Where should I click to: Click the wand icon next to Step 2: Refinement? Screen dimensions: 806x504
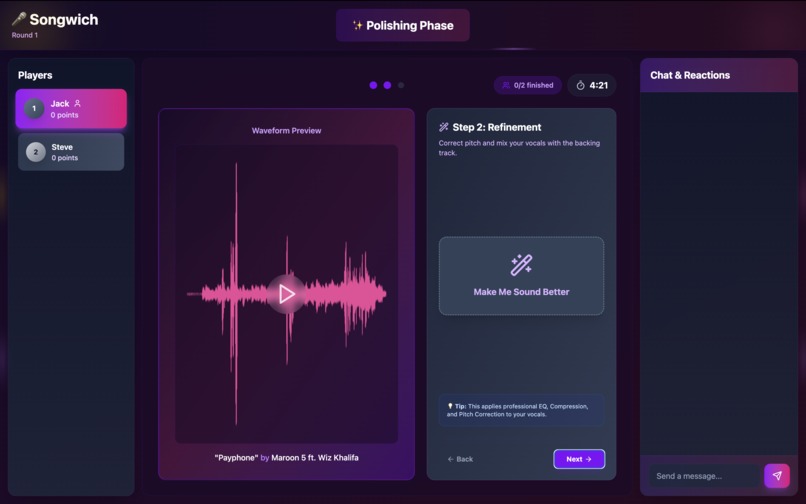click(444, 127)
